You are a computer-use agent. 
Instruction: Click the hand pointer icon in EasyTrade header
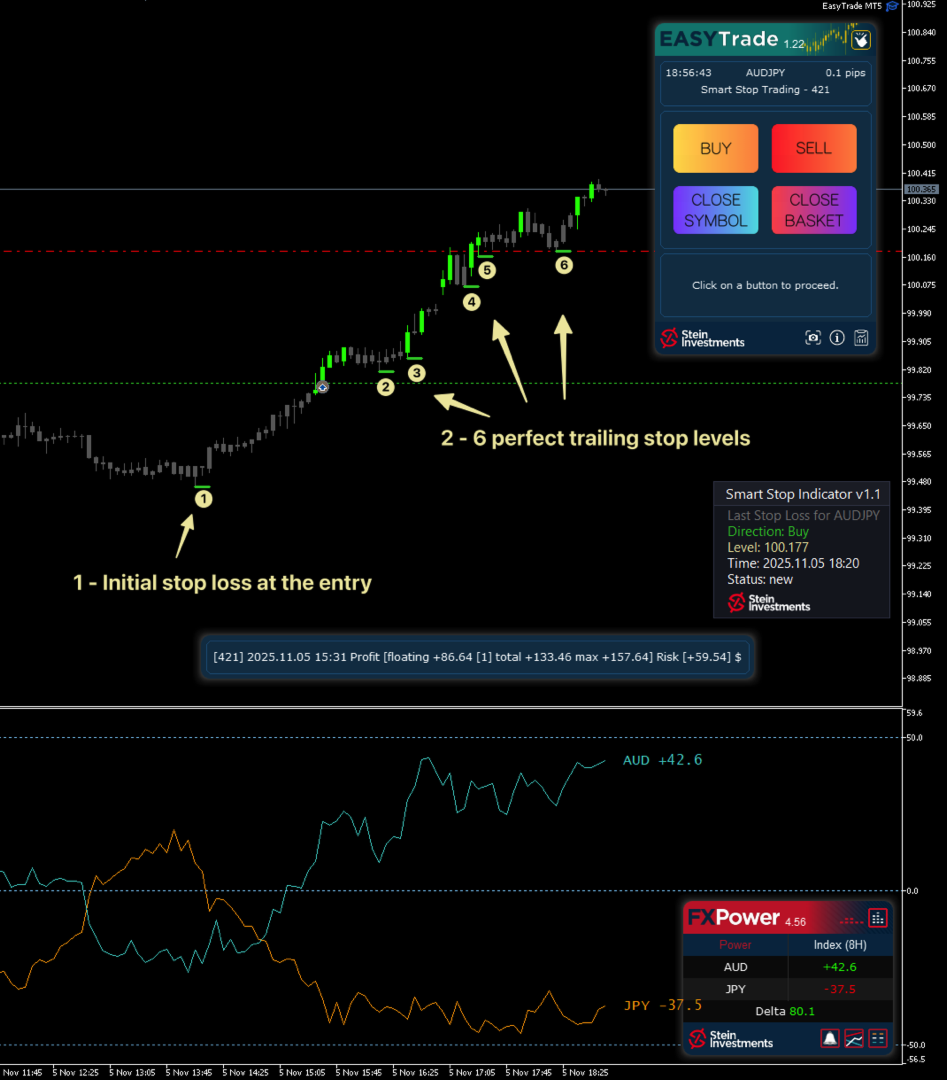click(x=861, y=40)
